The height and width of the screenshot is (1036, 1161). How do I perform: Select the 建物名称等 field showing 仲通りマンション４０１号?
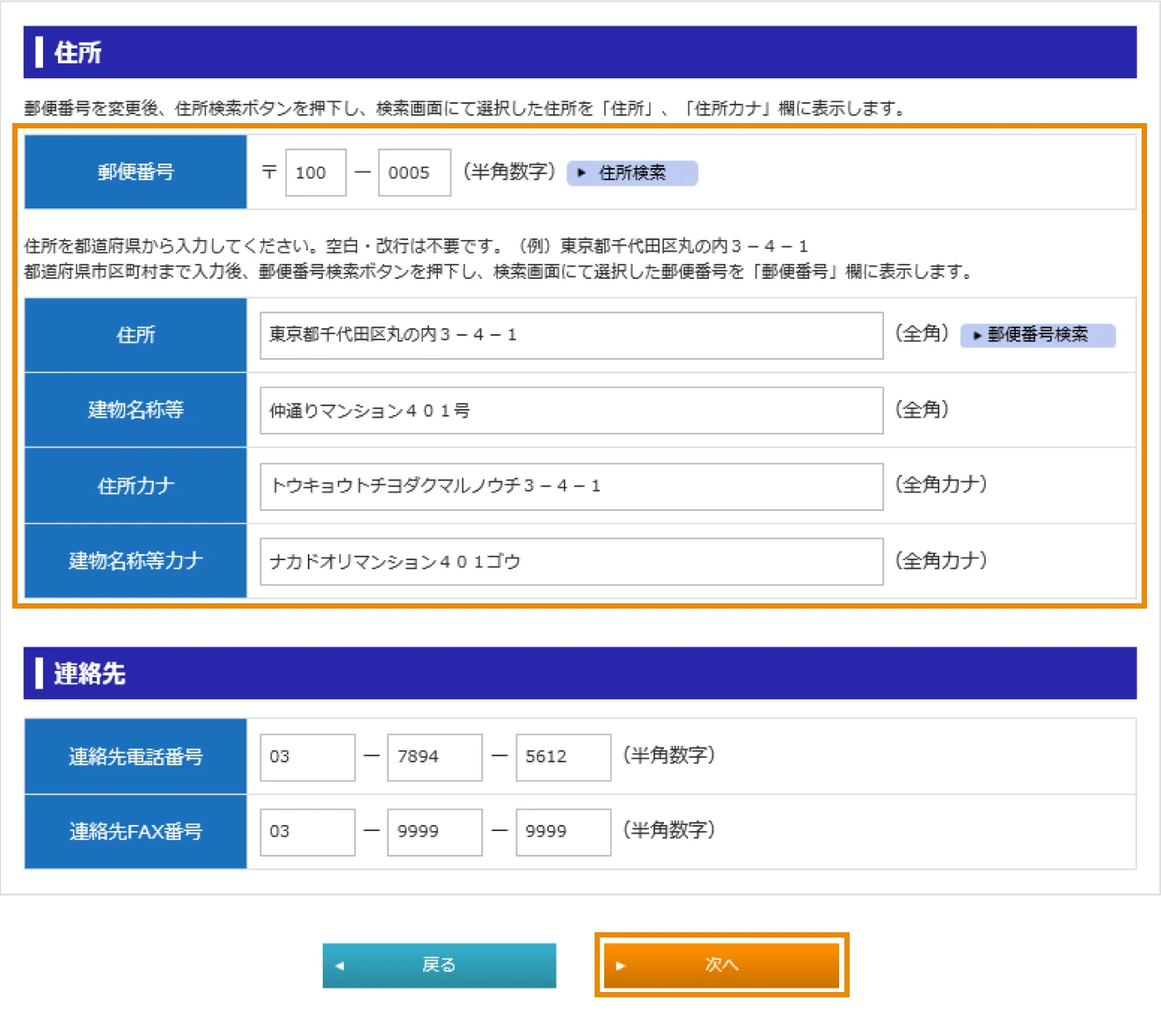571,410
